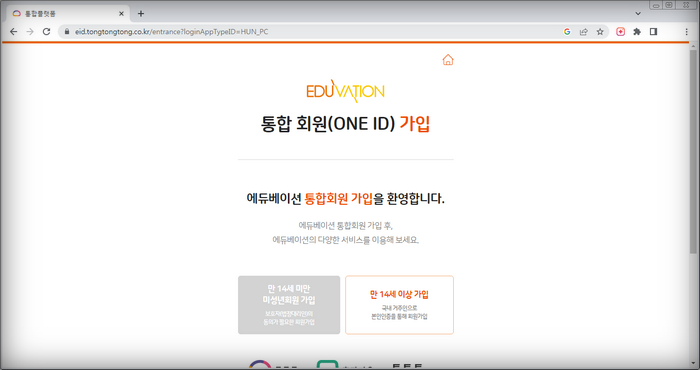Click 에듀베이션 통합회원 가입을 환영합니다 text
The image size is (700, 370).
click(x=345, y=198)
